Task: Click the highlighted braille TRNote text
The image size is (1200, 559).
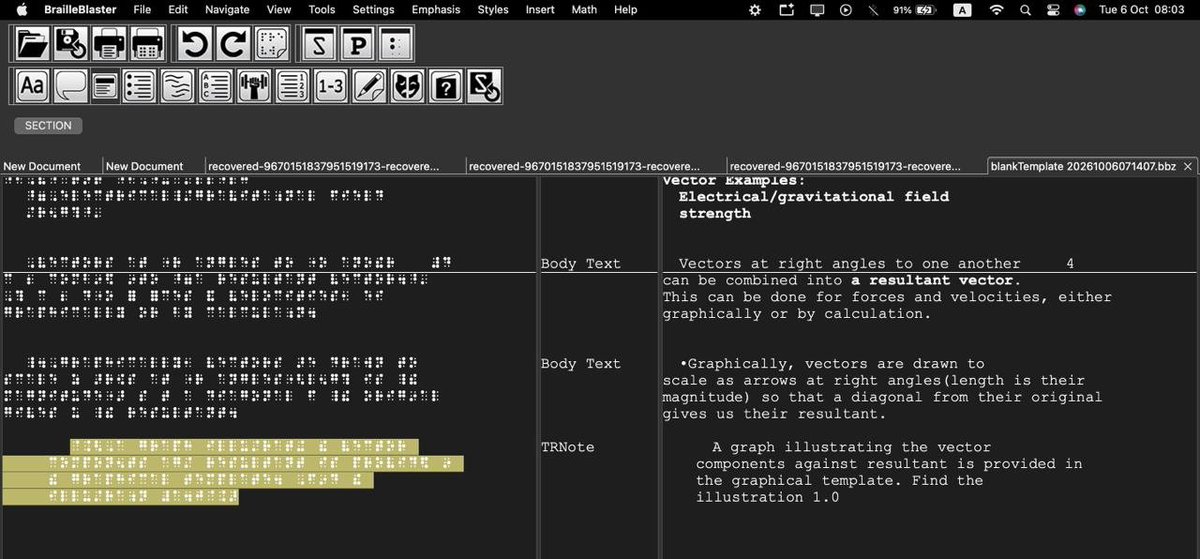Action: [233, 472]
